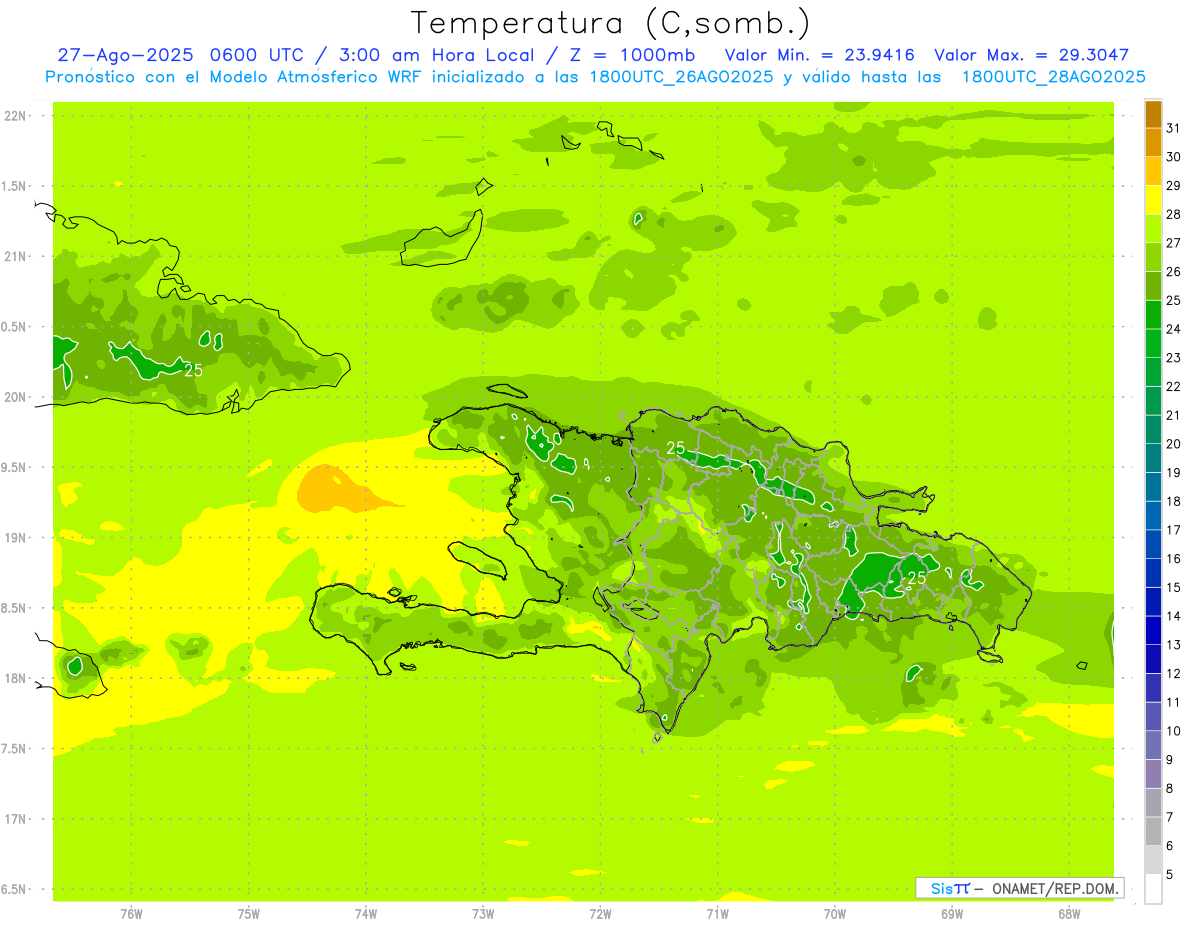
Task: Click the "Temperatura (C,somb.)" map title
Action: coord(611,23)
